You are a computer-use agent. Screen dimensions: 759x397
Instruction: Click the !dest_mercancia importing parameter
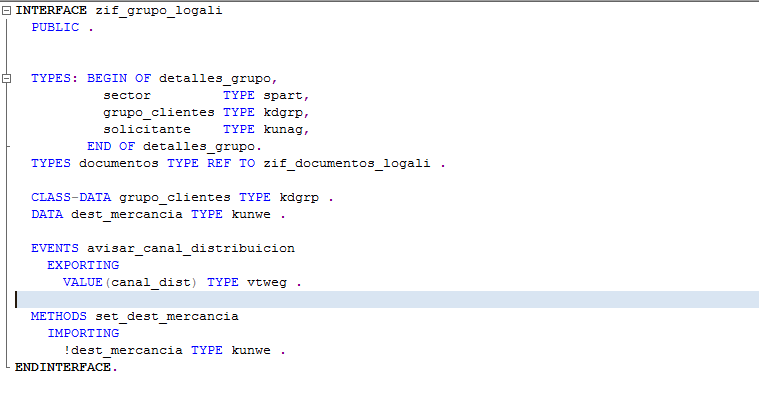click(123, 351)
